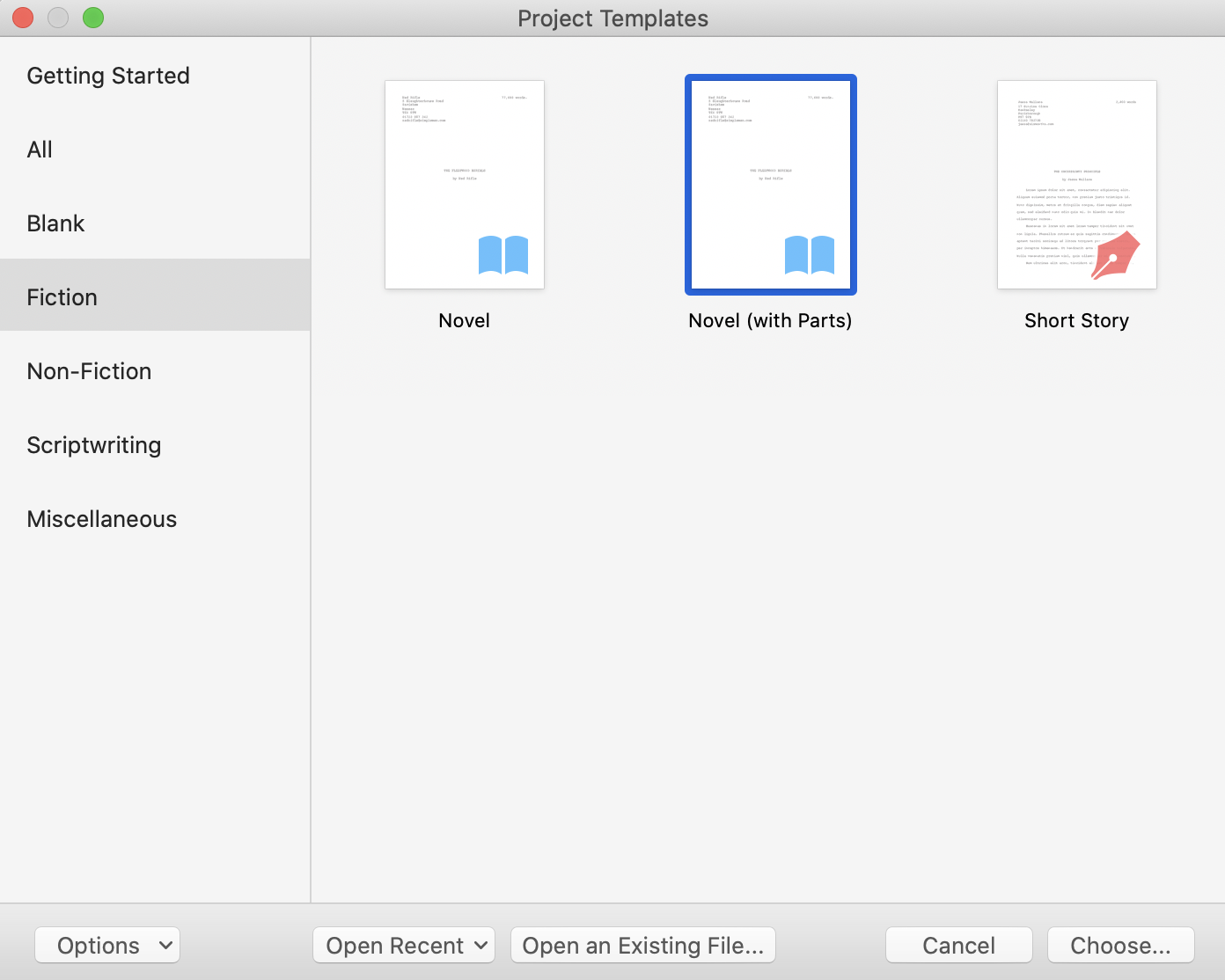The image size is (1225, 980).
Task: Go to the Non-Fiction category
Action: (x=89, y=371)
